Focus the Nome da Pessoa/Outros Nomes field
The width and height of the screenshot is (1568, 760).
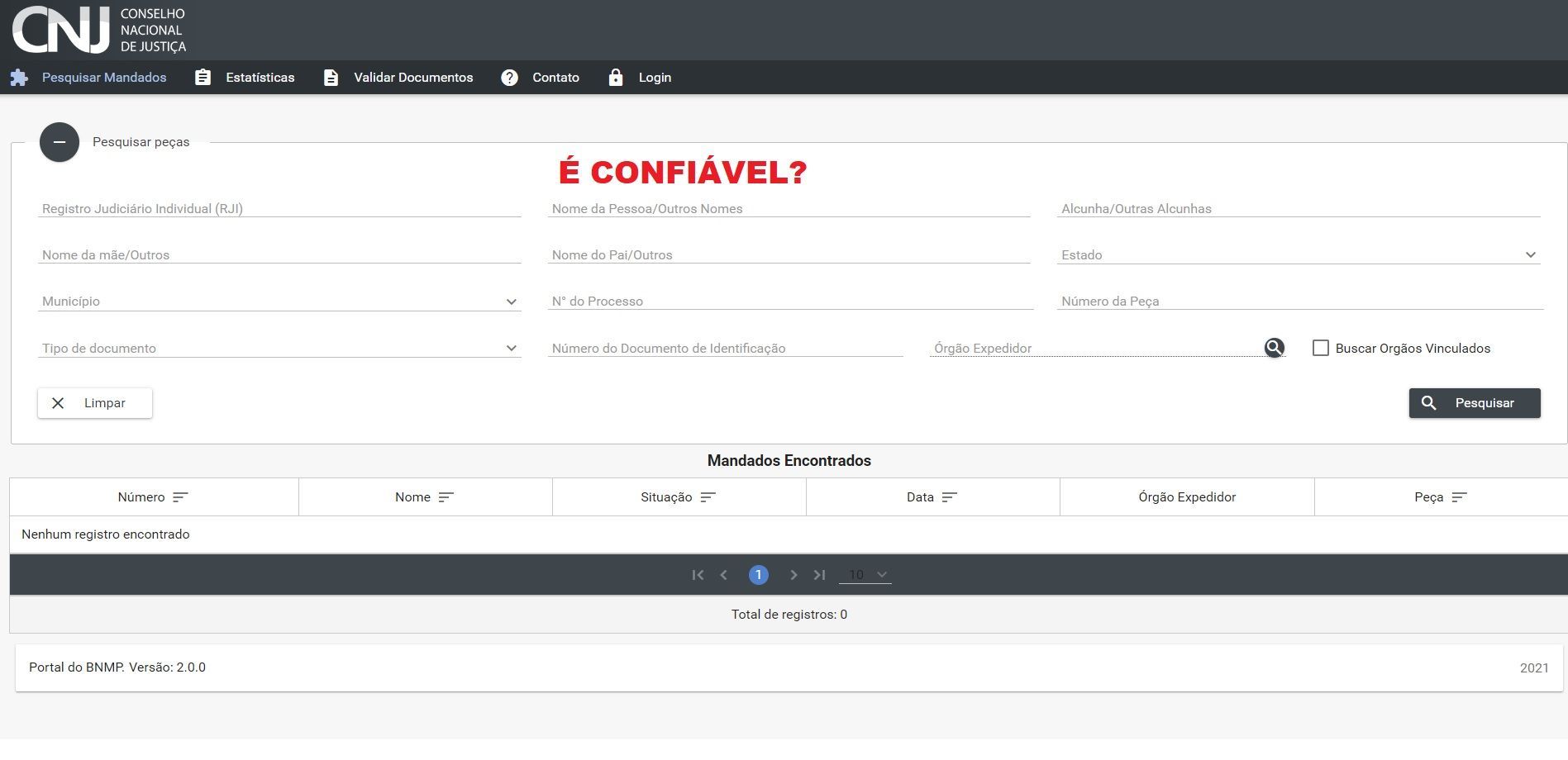pos(789,208)
